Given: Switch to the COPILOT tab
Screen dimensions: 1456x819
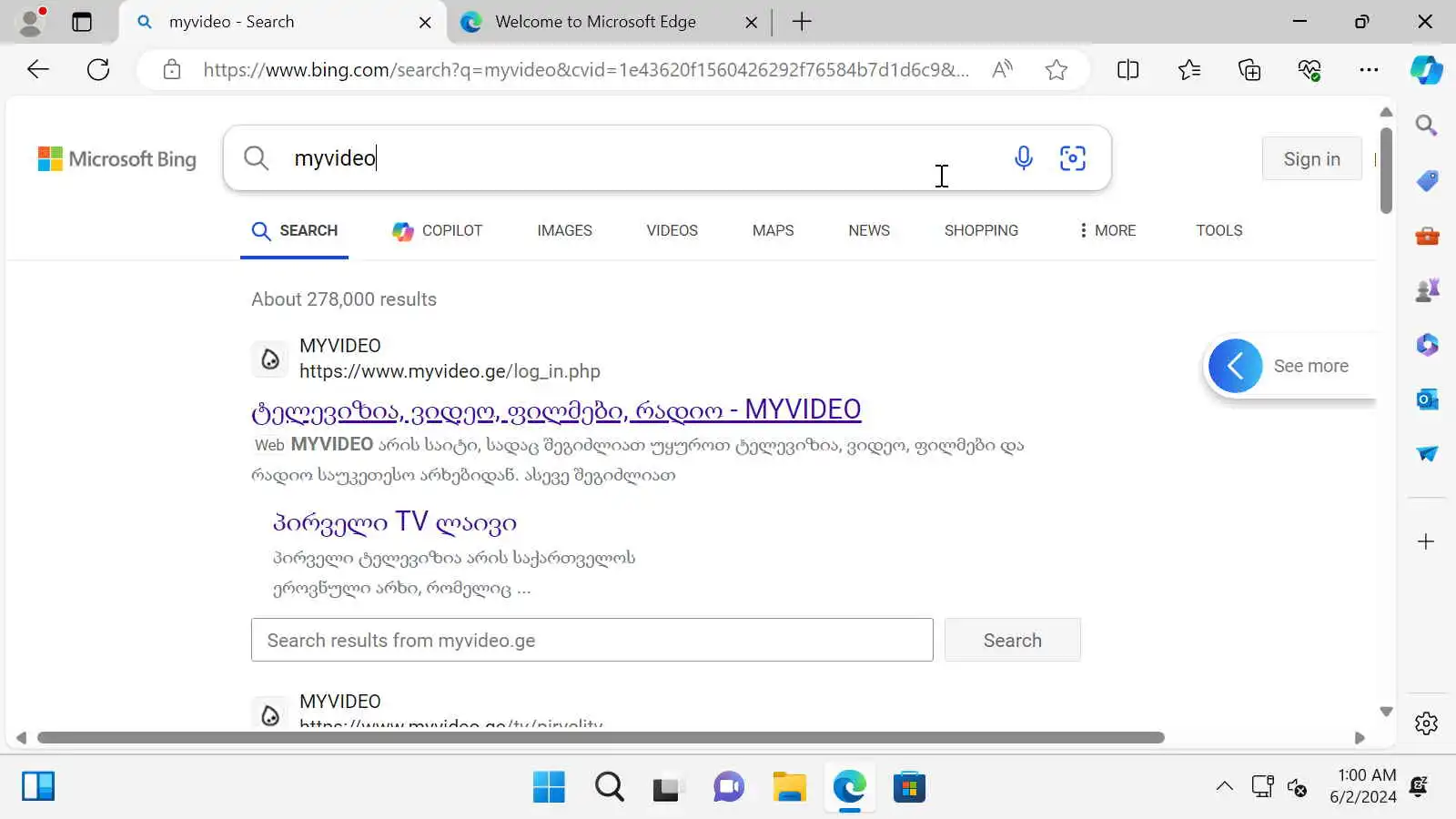Looking at the screenshot, I should (x=438, y=231).
